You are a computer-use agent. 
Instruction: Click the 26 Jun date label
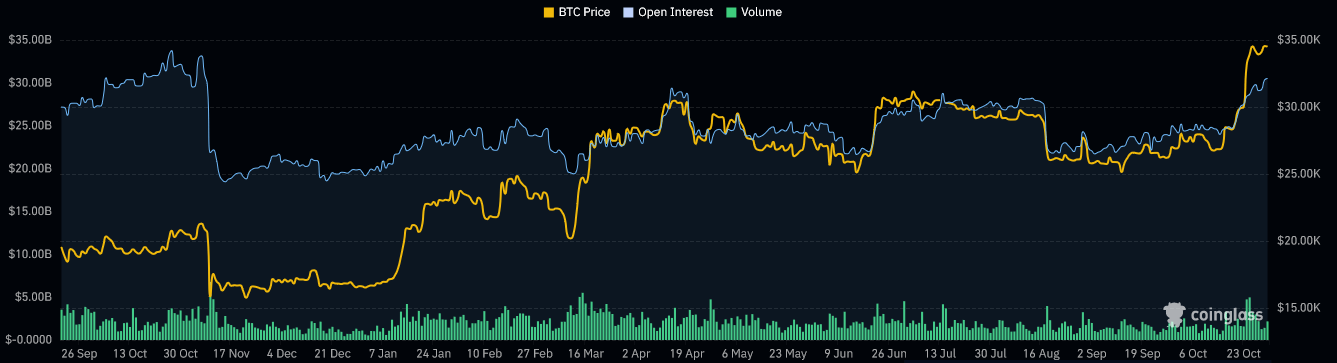tap(889, 354)
